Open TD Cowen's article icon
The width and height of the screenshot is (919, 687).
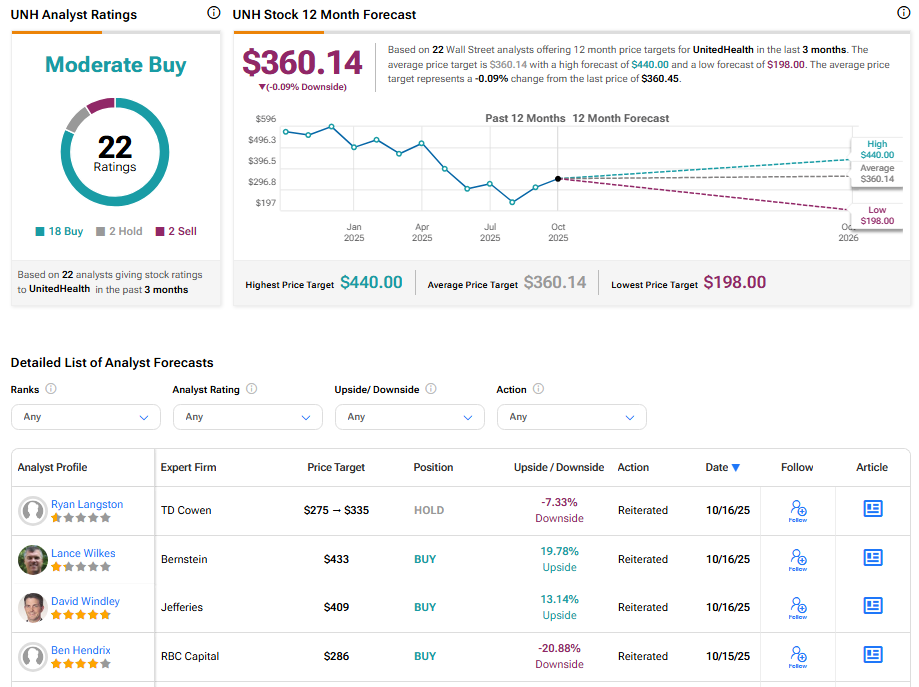873,509
